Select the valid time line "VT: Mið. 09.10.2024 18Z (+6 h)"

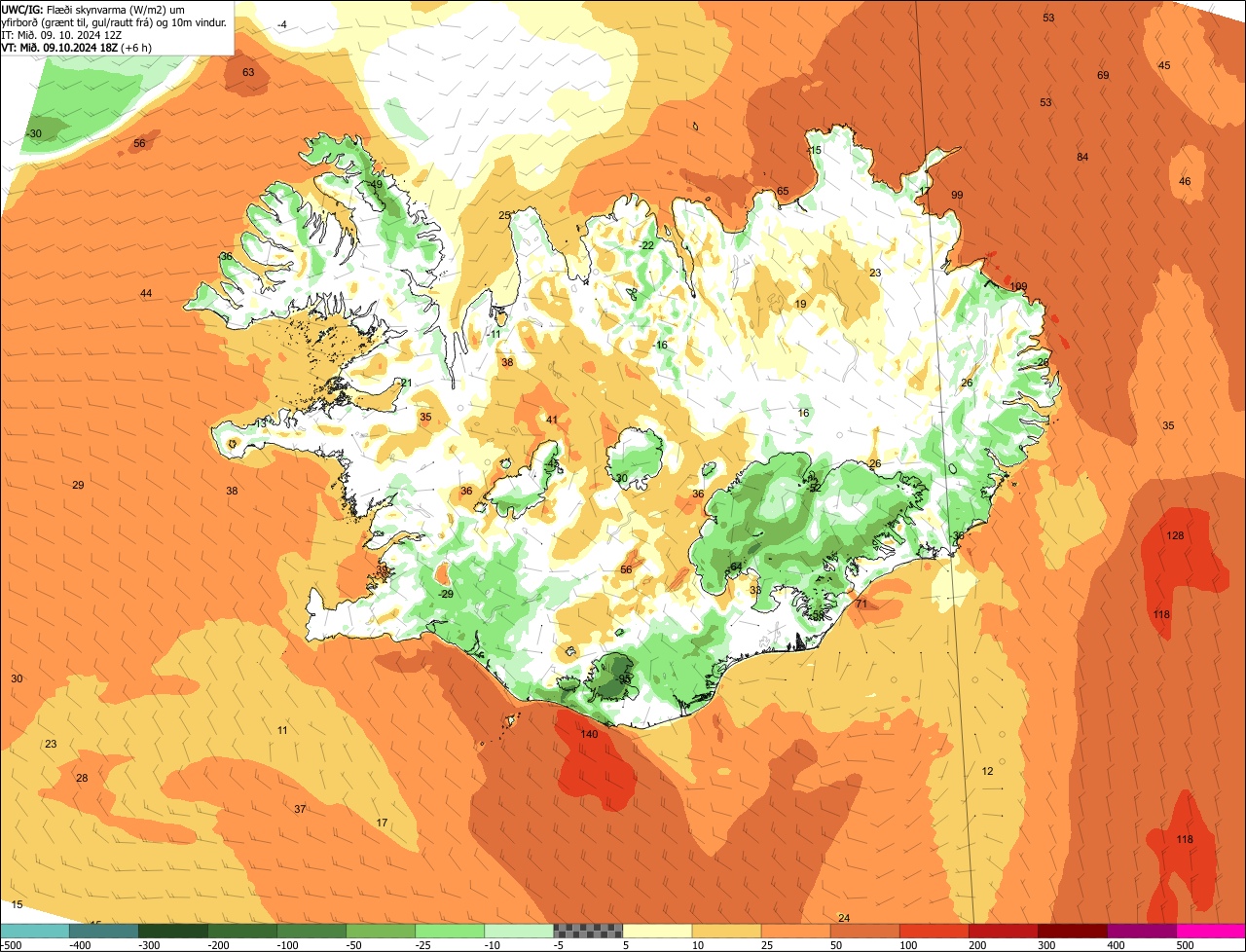[77, 47]
